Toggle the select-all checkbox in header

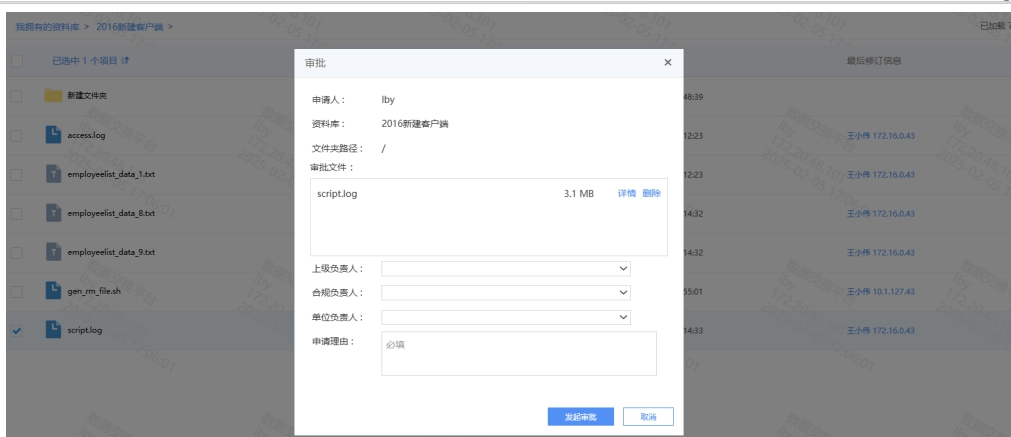[17, 61]
